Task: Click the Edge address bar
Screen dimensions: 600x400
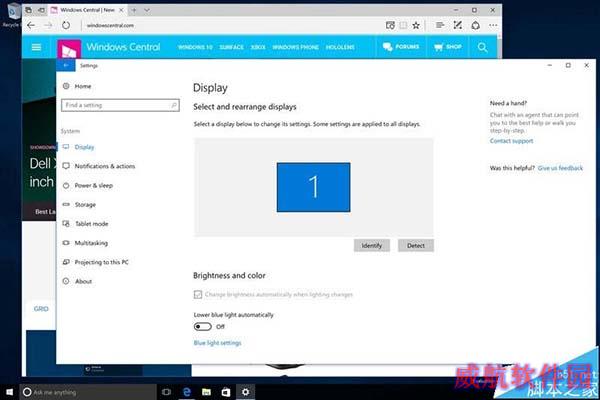Action: click(x=230, y=25)
